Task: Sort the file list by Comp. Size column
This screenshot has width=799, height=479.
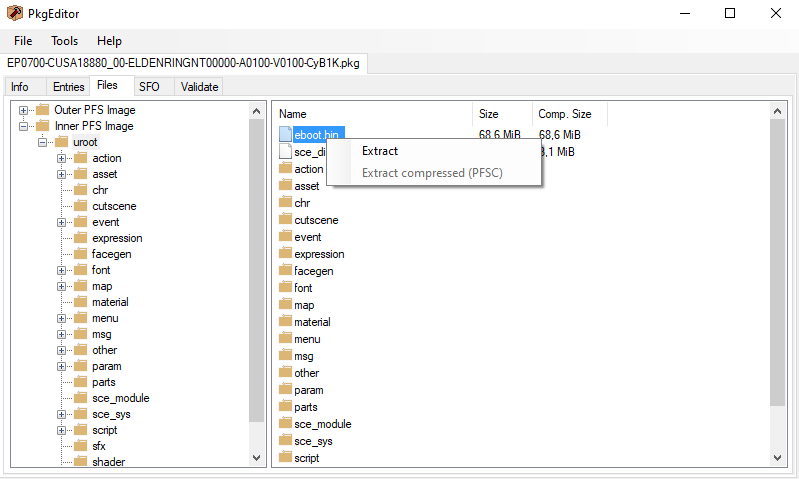Action: pyautogui.click(x=570, y=114)
